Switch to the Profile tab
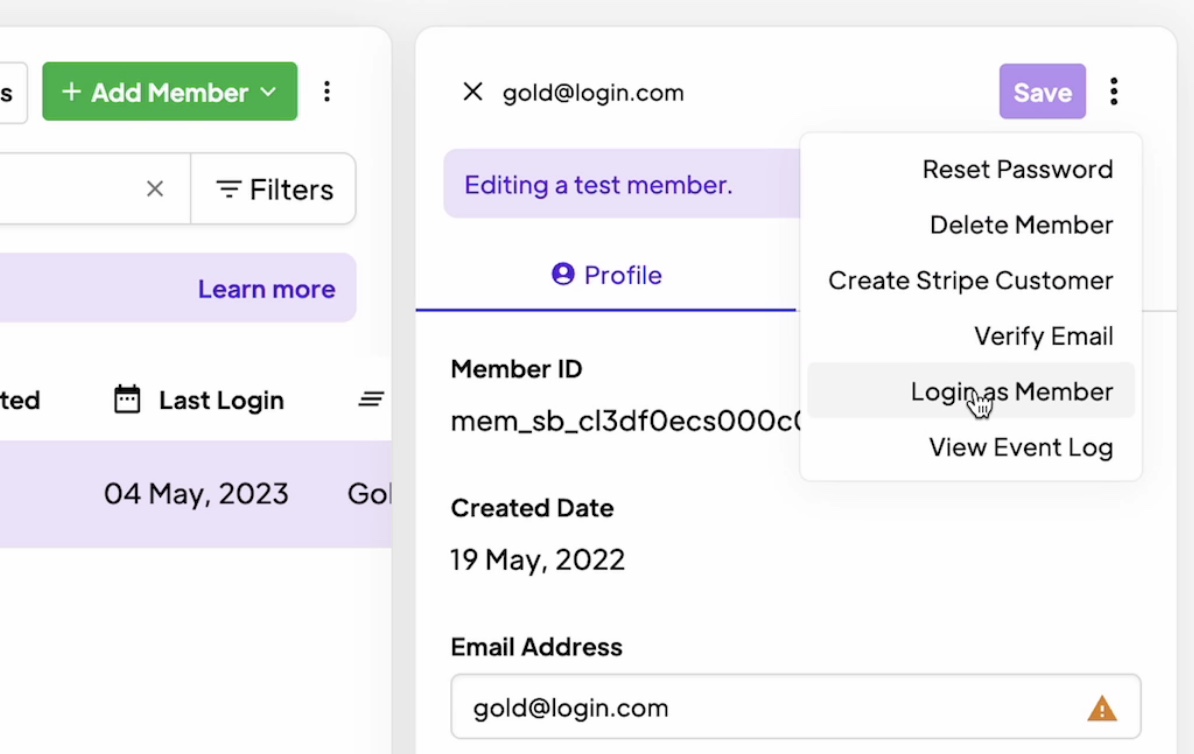 [x=607, y=275]
